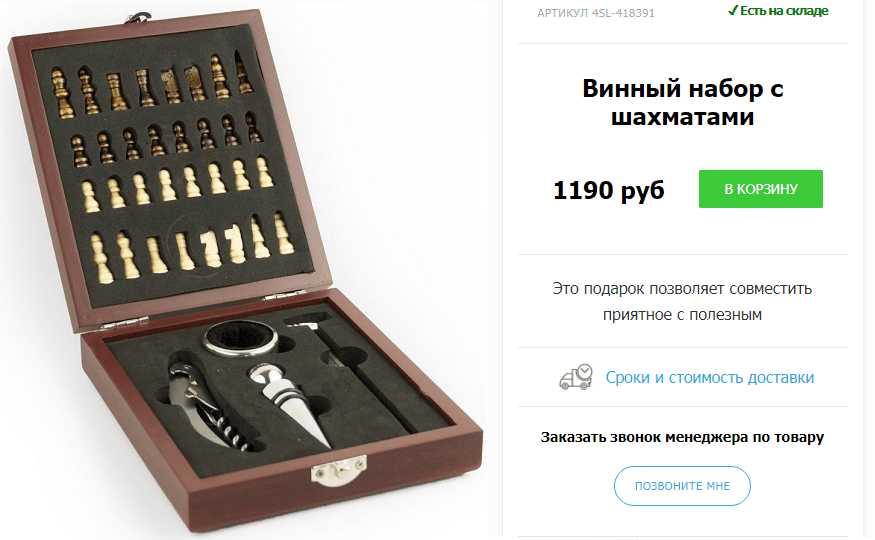The height and width of the screenshot is (540, 875).
Task: Click the title Винный набор с шахматами
Action: point(682,103)
